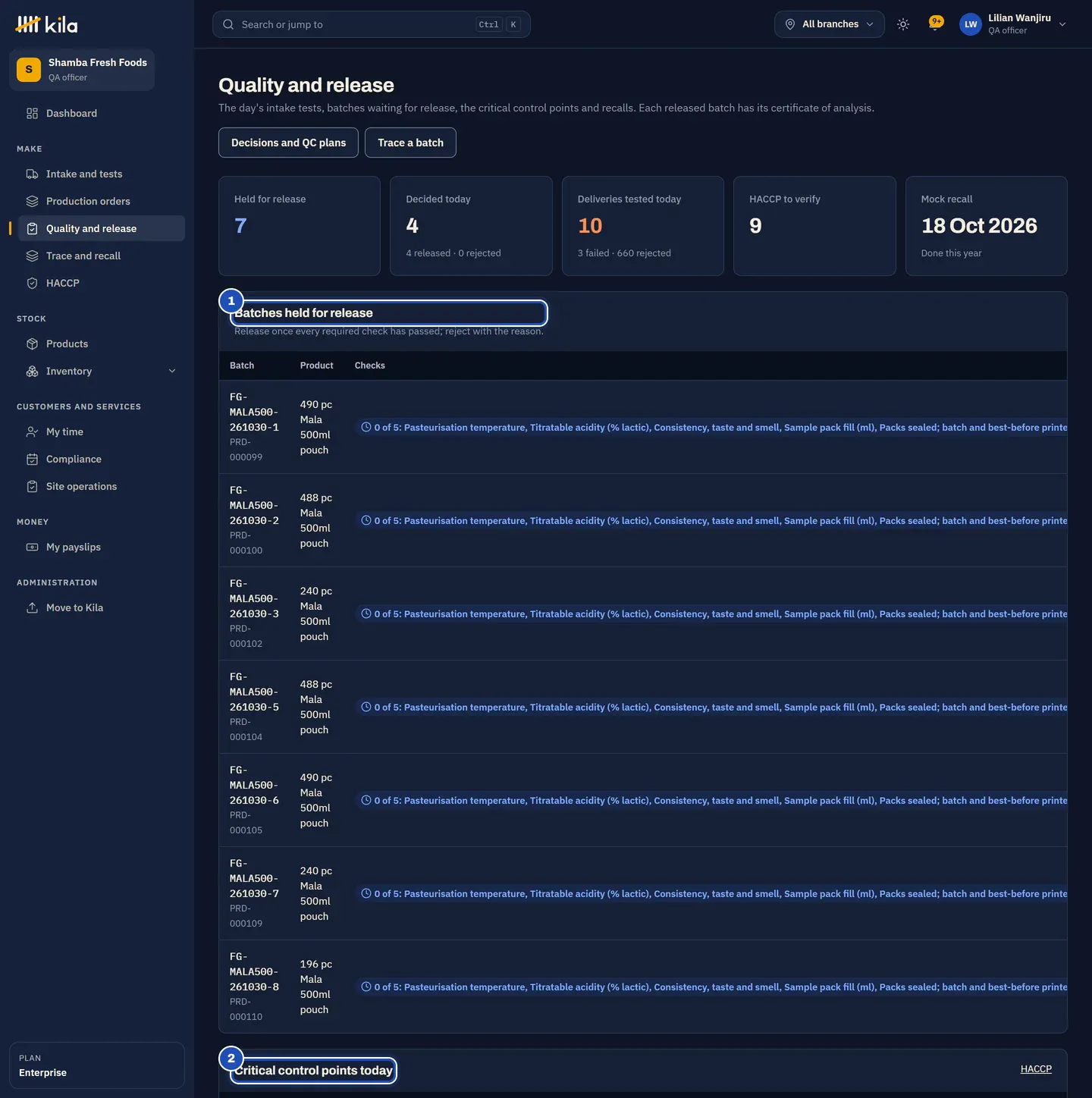The width and height of the screenshot is (1092, 1098).
Task: Click the My time person icon
Action: pos(32,432)
